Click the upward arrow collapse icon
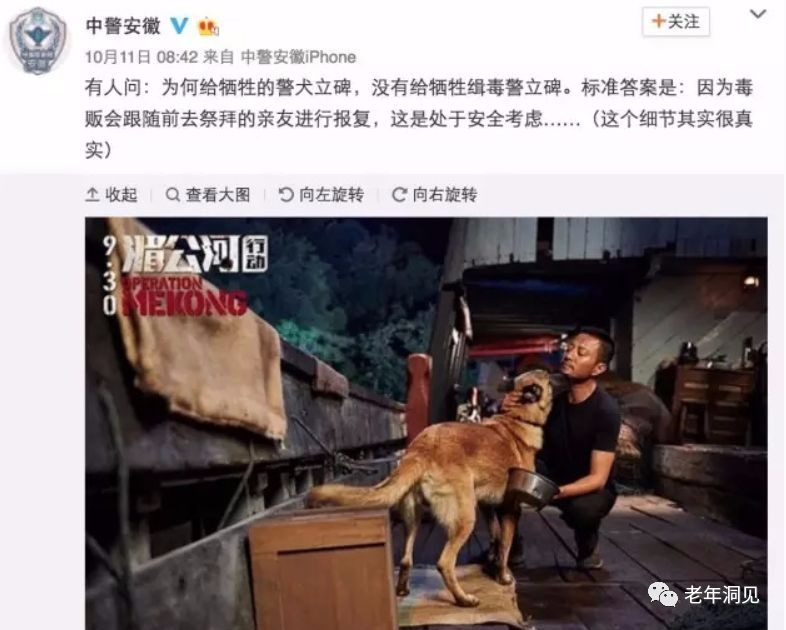This screenshot has width=786, height=630. coord(92,194)
